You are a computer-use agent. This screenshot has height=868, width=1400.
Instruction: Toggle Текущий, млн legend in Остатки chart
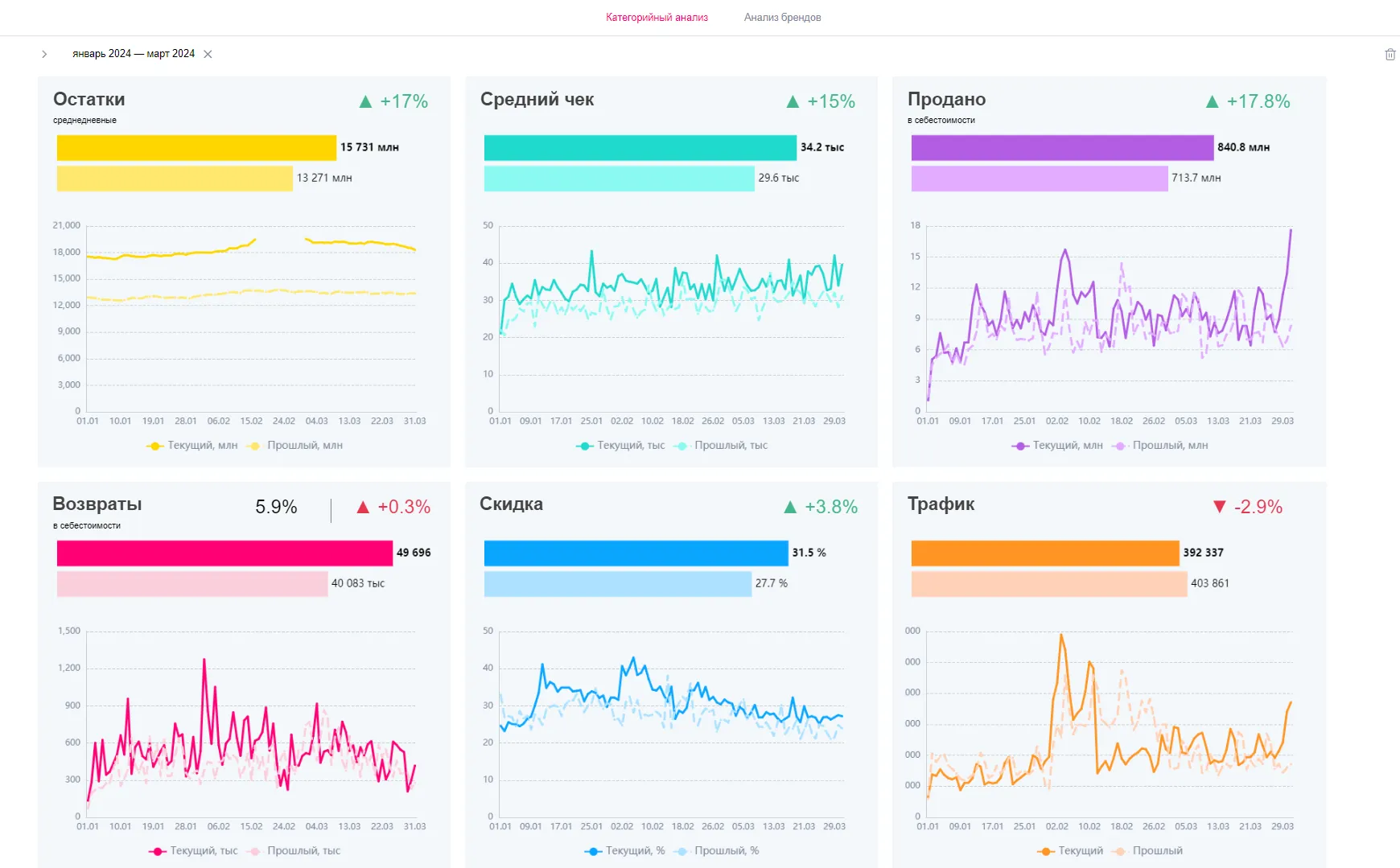(x=192, y=446)
